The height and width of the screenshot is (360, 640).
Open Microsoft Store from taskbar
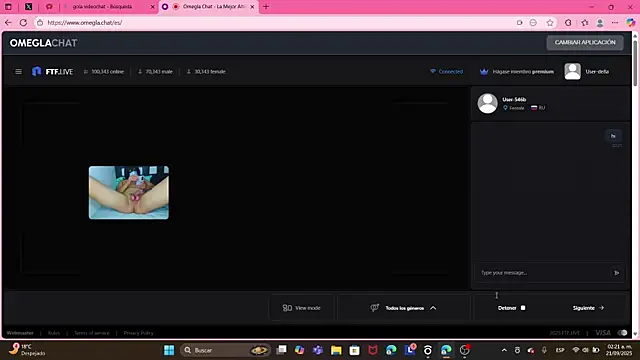click(x=354, y=350)
